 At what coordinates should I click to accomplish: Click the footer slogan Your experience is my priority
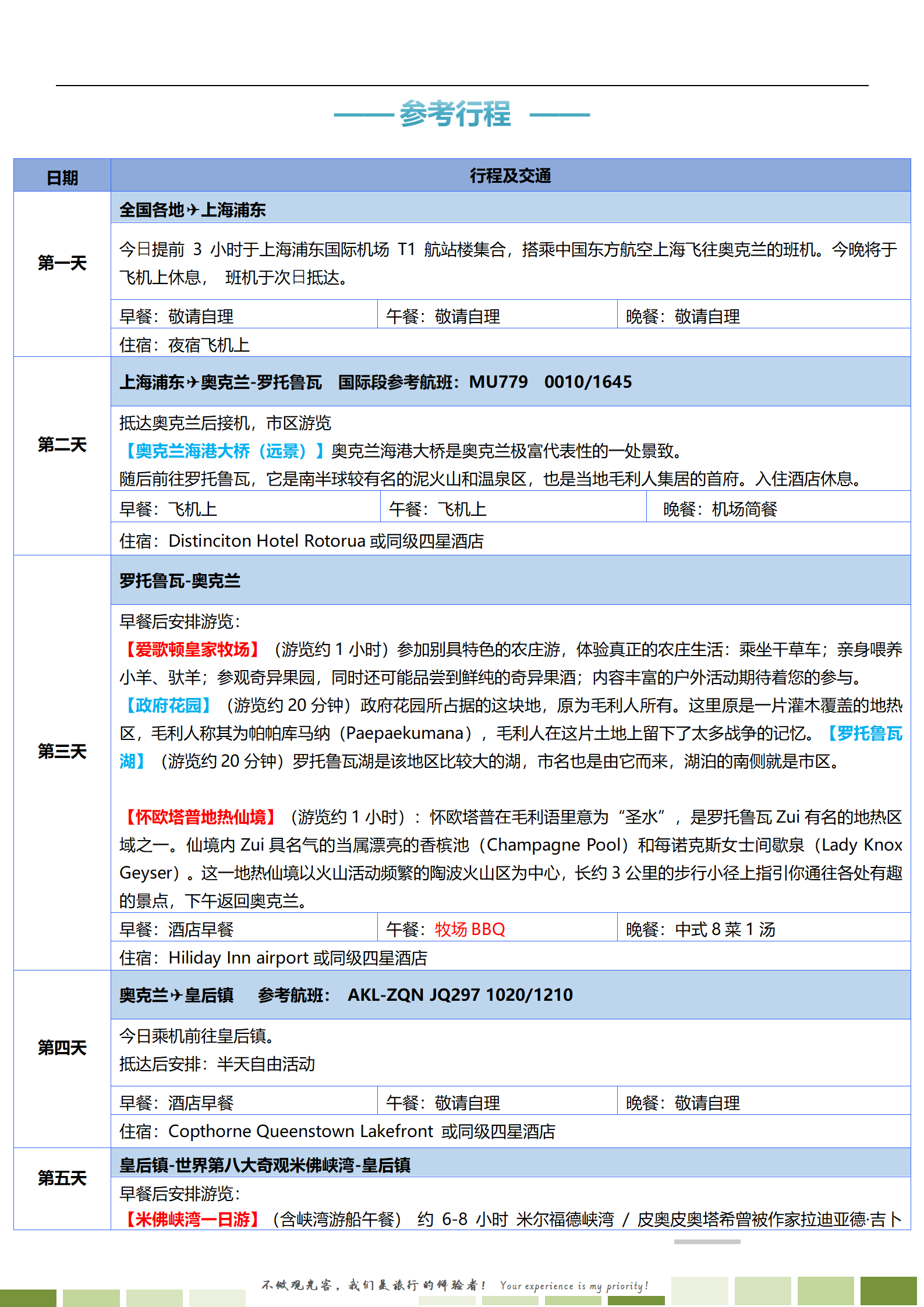coord(573,1285)
